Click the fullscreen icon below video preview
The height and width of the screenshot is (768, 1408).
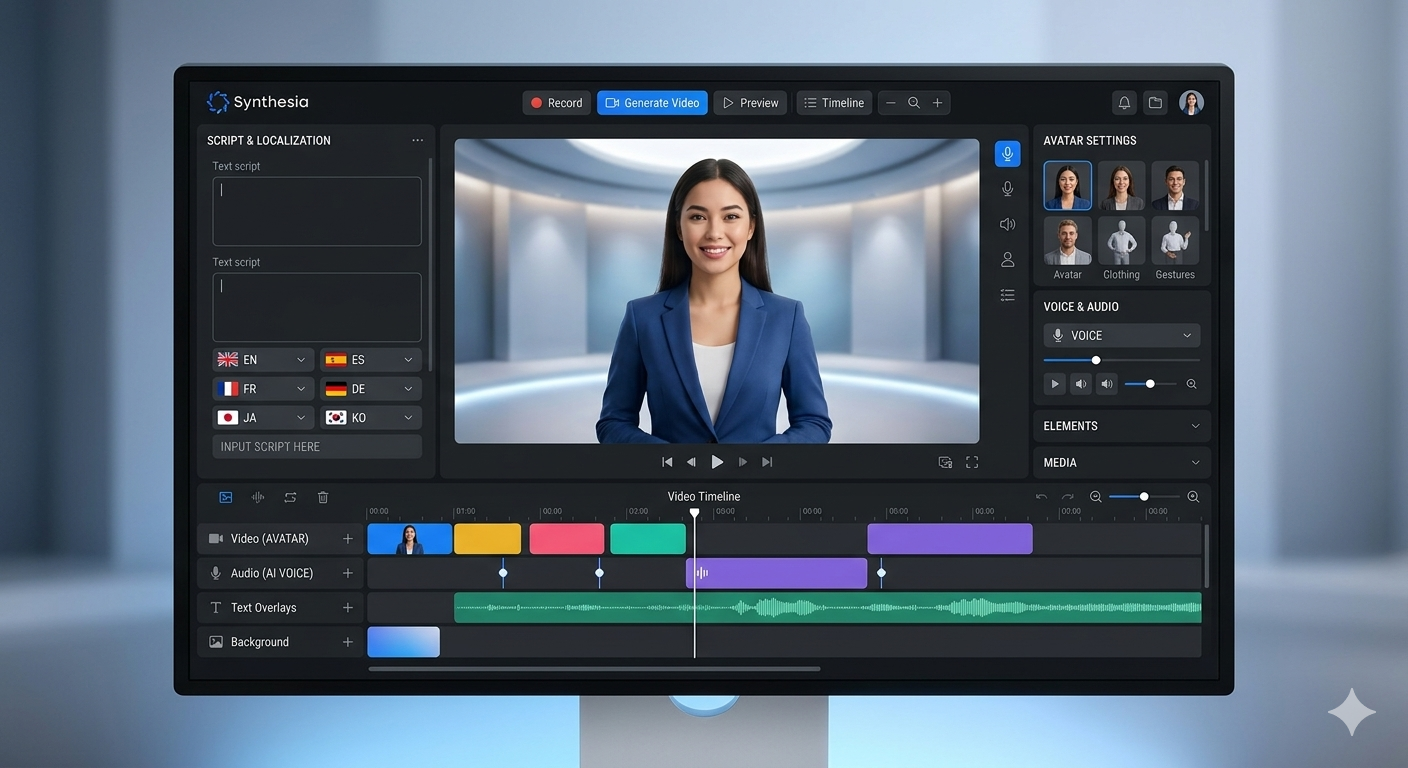(971, 462)
